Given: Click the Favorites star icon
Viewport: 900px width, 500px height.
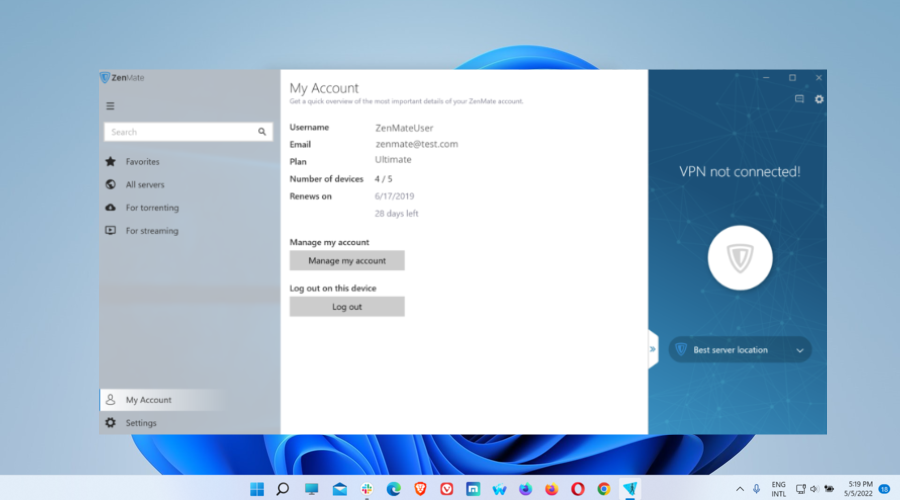Looking at the screenshot, I should 111,161.
